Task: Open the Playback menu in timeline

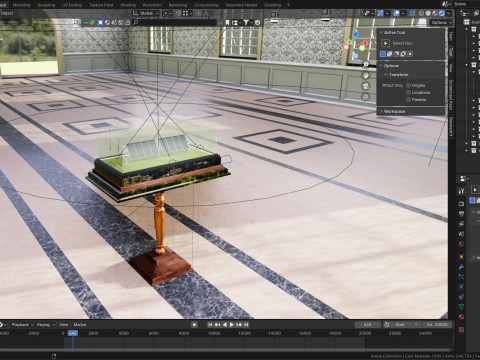Action: (23, 325)
